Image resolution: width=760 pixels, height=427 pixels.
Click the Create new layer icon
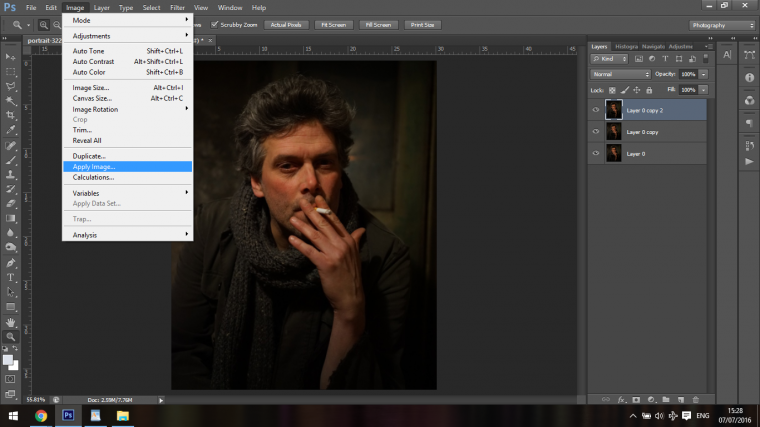(x=681, y=399)
